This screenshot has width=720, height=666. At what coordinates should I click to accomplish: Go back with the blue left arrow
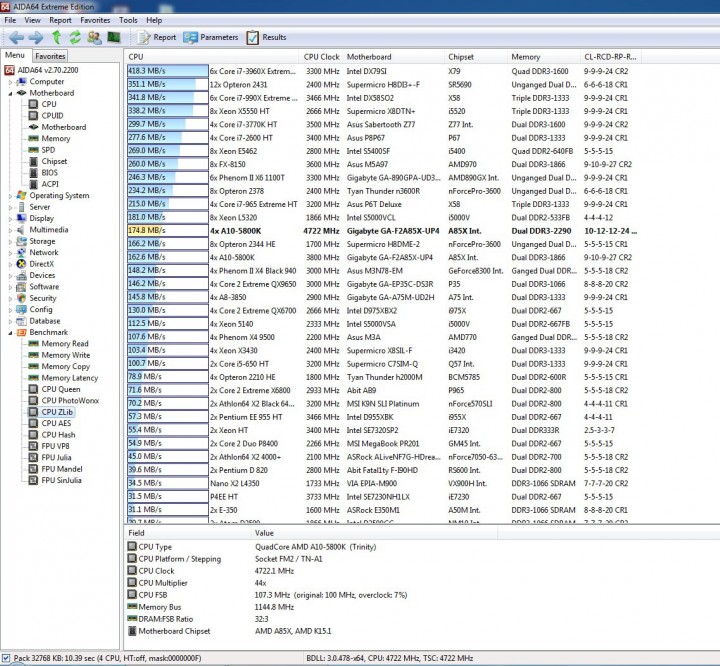tap(16, 37)
